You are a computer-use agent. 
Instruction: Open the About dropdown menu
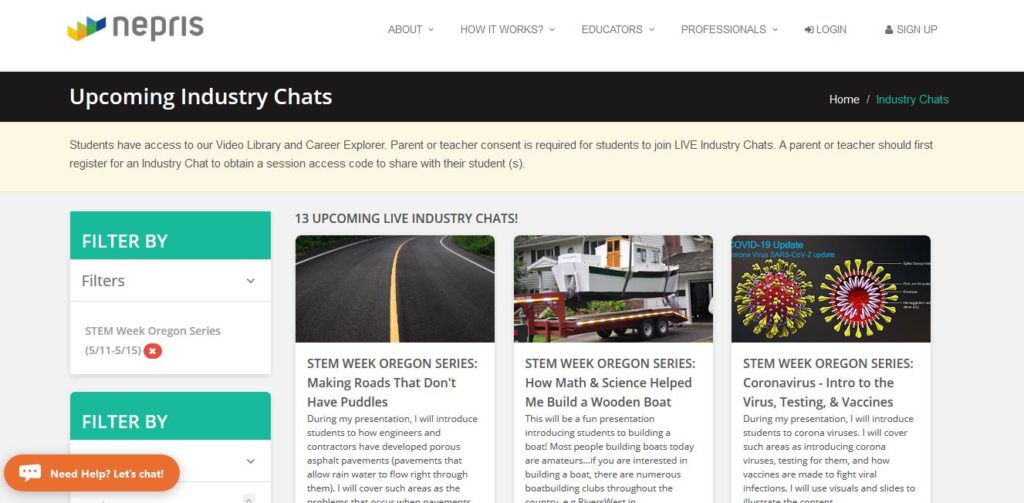click(x=411, y=29)
